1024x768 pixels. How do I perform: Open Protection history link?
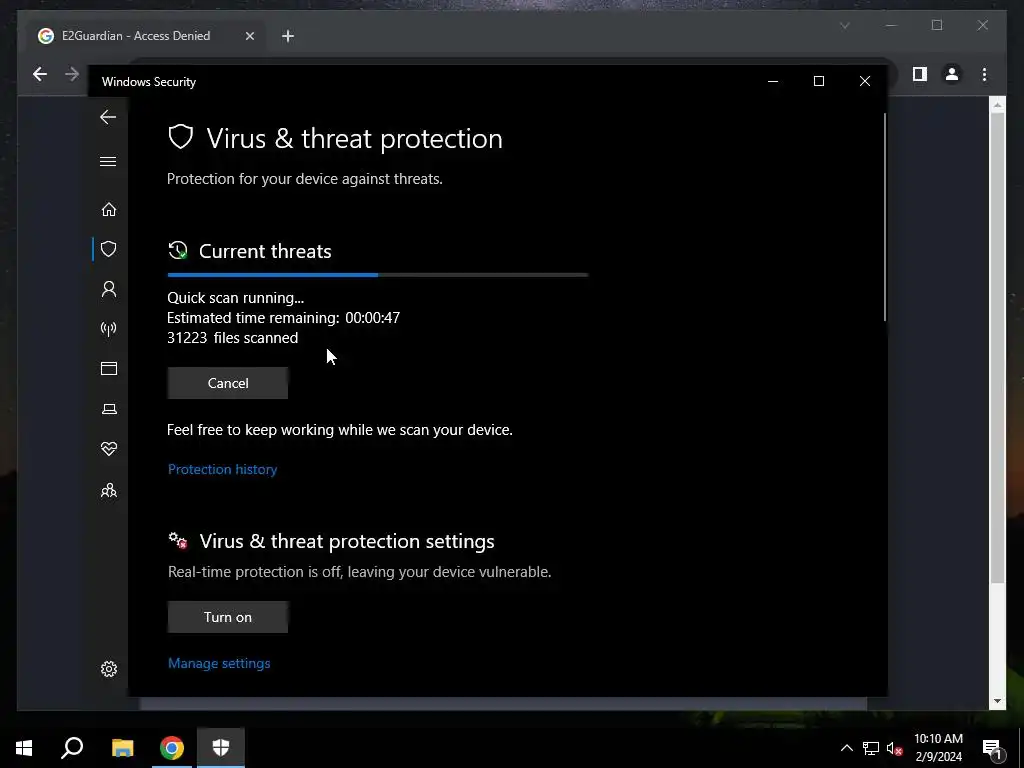point(223,469)
